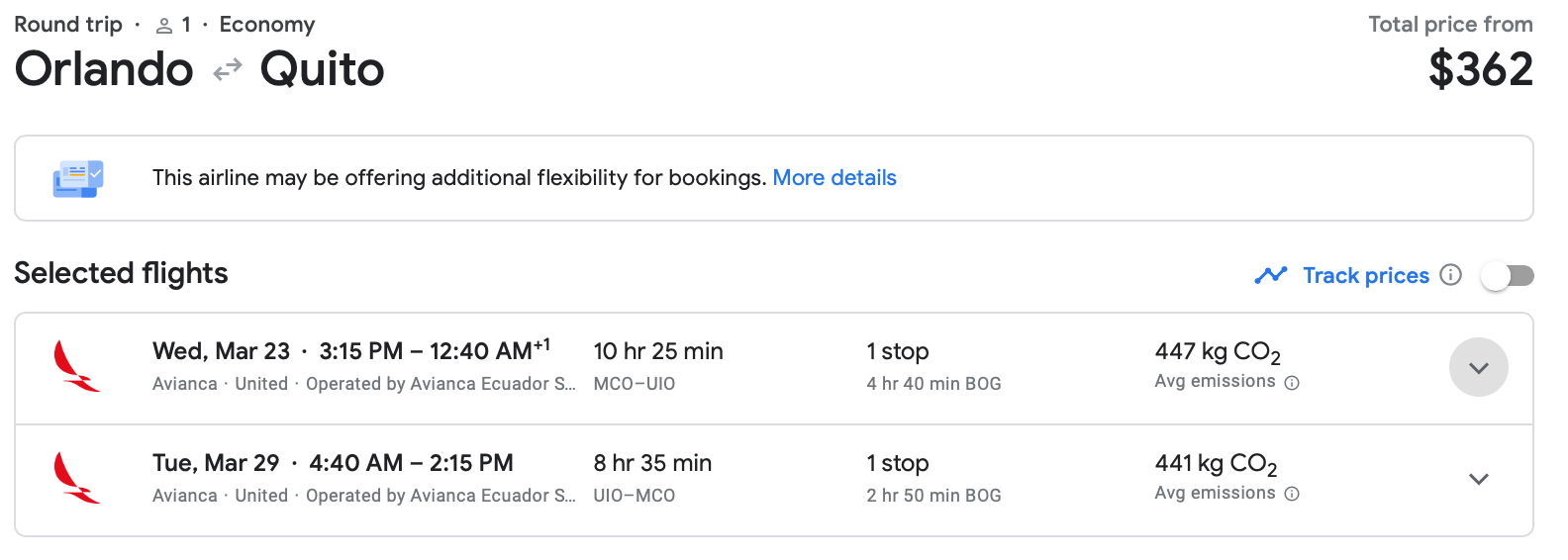This screenshot has width=1568, height=560.
Task: Click the Track prices trend graph icon
Action: pyautogui.click(x=1270, y=275)
